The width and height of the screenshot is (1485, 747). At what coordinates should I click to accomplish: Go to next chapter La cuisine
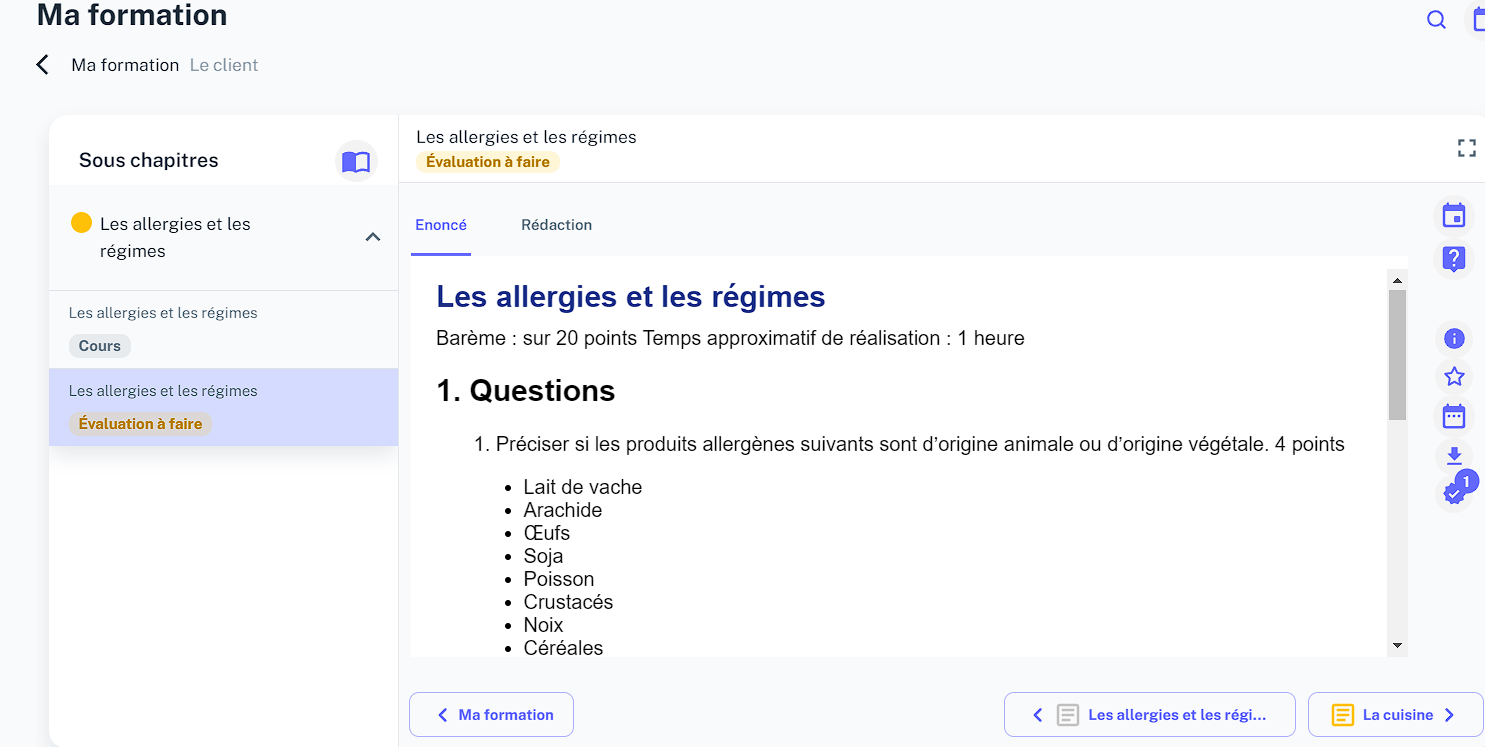click(x=1395, y=715)
